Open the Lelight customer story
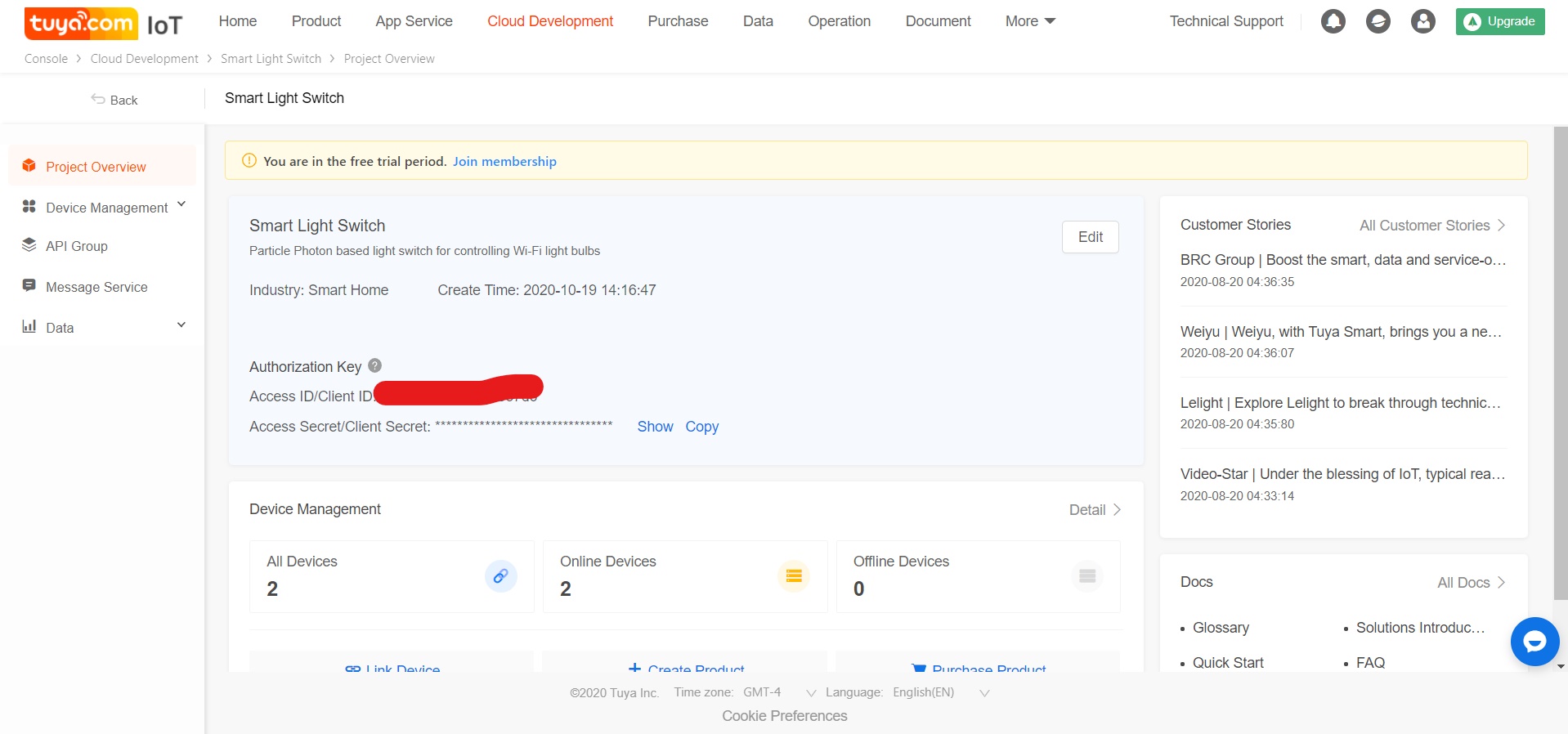This screenshot has height=734, width=1568. pos(1341,403)
